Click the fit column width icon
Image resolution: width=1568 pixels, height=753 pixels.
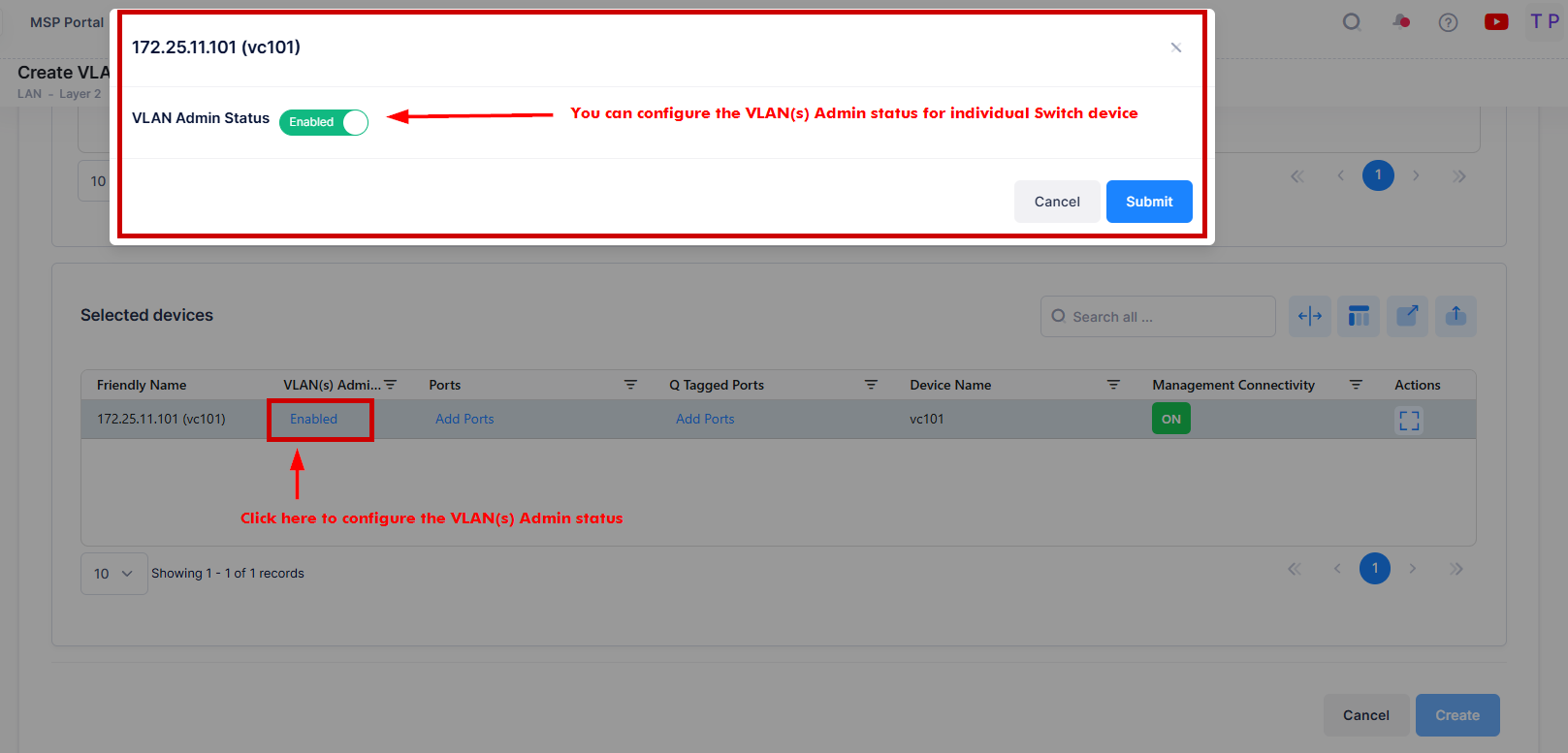pos(1309,316)
